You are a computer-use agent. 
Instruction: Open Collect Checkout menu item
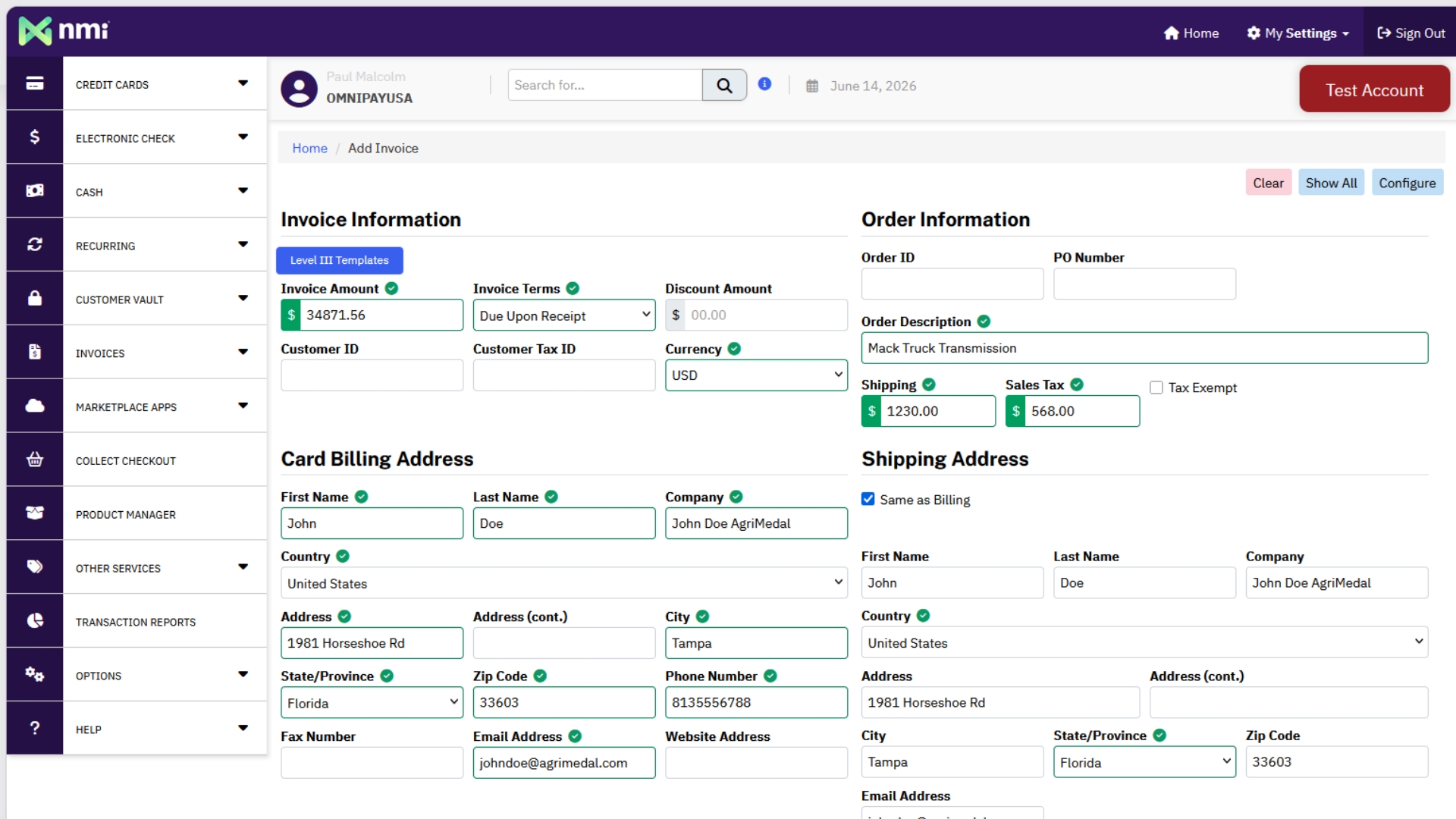click(x=165, y=460)
